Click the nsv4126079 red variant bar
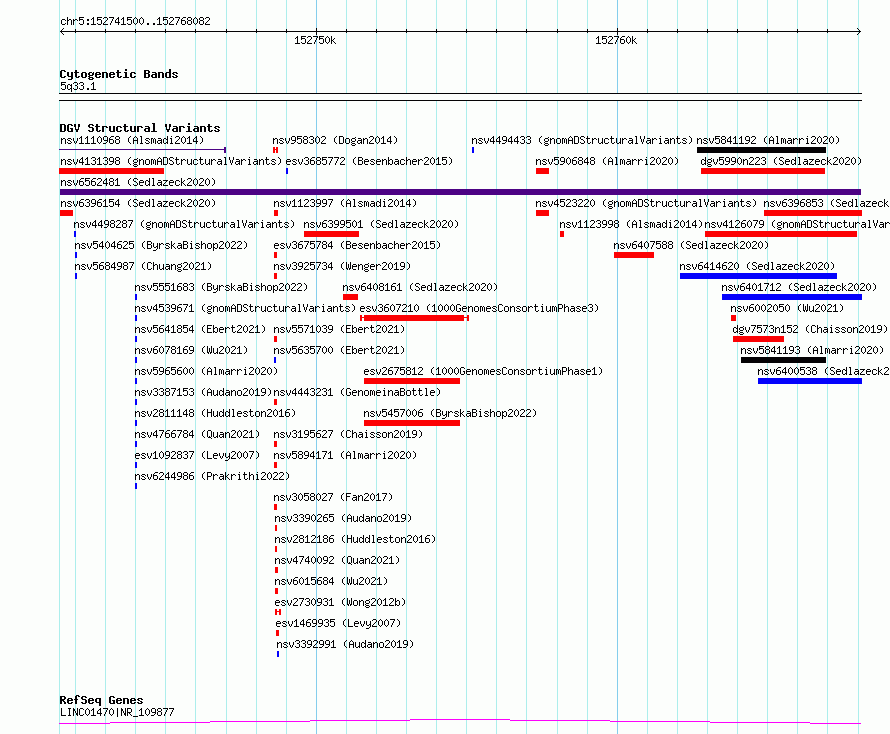Image resolution: width=890 pixels, height=734 pixels. tap(780, 234)
